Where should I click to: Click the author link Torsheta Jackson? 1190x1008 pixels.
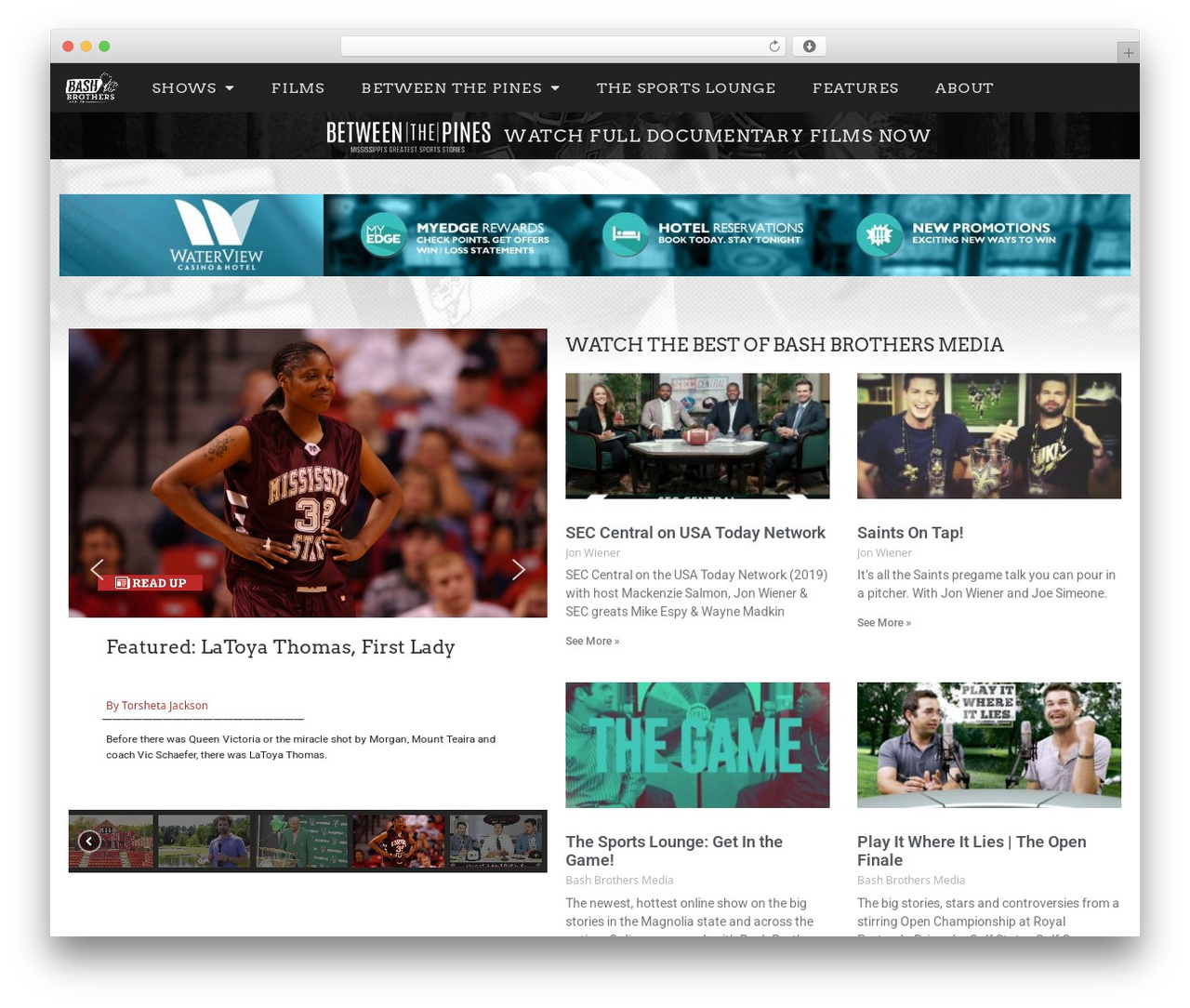click(x=165, y=705)
